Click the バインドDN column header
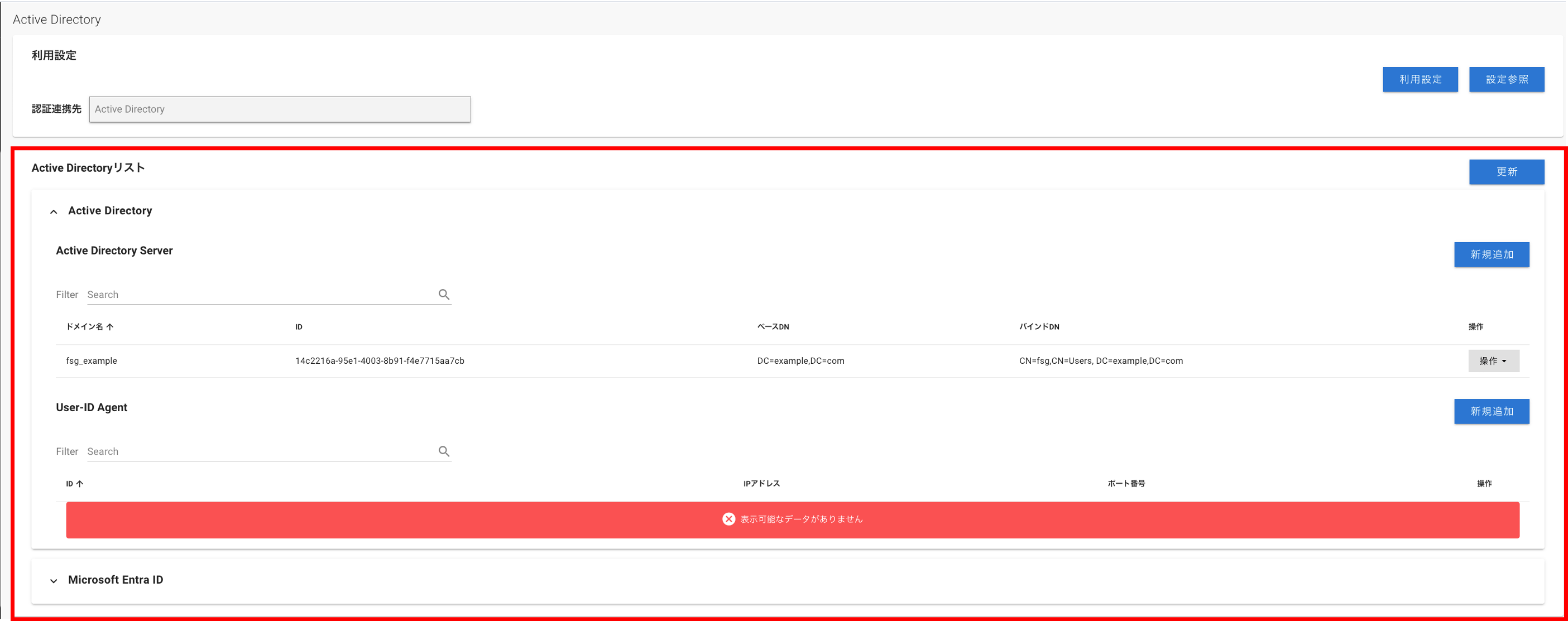 coord(1038,326)
